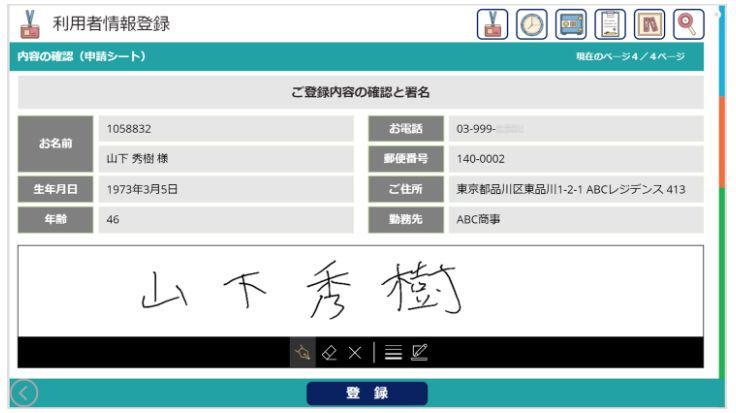Select the pen drawing tool in the signature bar
Viewport: 736px width, 413px height.
tap(303, 352)
